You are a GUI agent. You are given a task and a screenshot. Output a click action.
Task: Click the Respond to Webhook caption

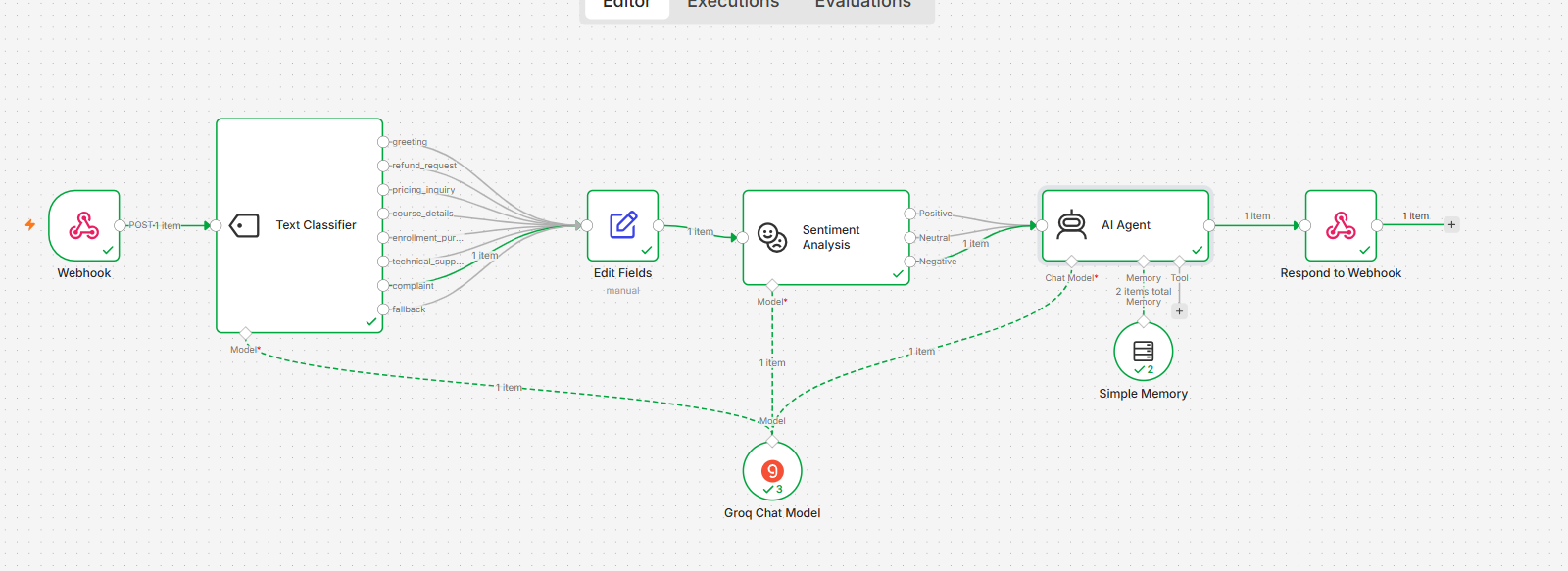[1341, 273]
